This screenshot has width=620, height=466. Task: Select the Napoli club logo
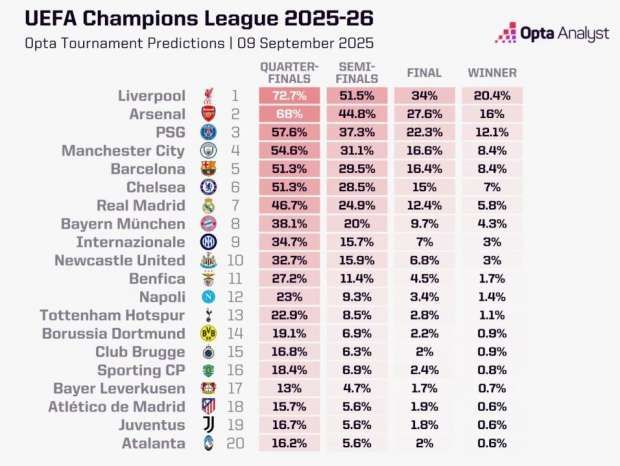point(208,297)
